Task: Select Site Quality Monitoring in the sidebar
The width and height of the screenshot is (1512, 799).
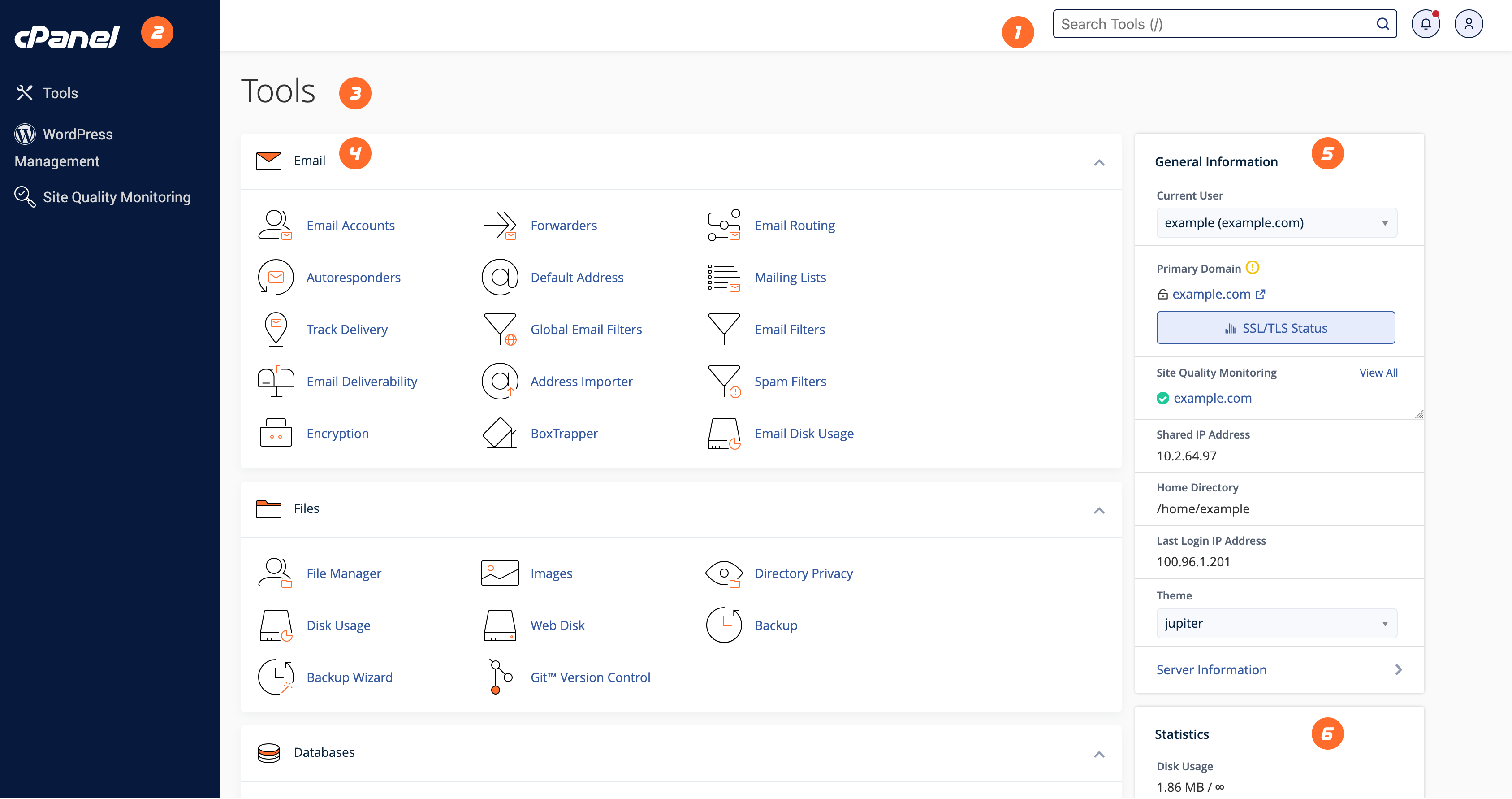Action: click(x=116, y=197)
